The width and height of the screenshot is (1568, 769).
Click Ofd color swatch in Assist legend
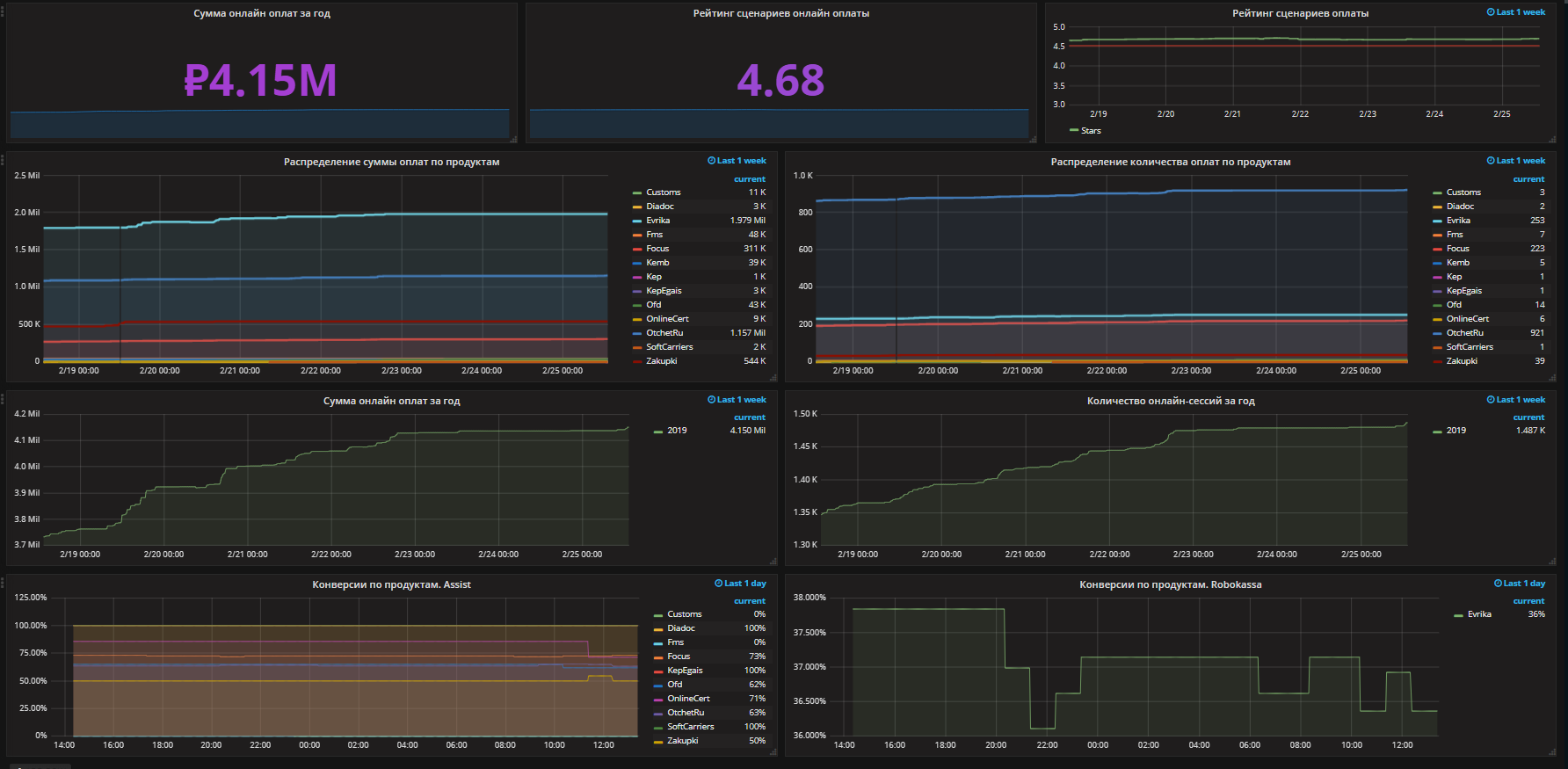pyautogui.click(x=658, y=685)
